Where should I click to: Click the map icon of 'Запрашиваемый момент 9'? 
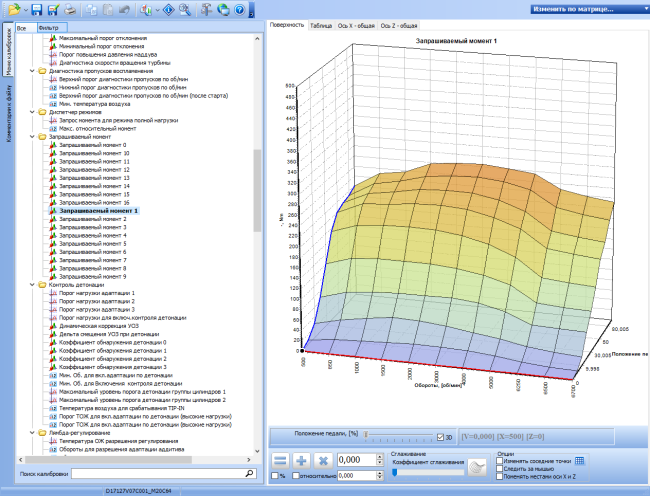[x=53, y=276]
